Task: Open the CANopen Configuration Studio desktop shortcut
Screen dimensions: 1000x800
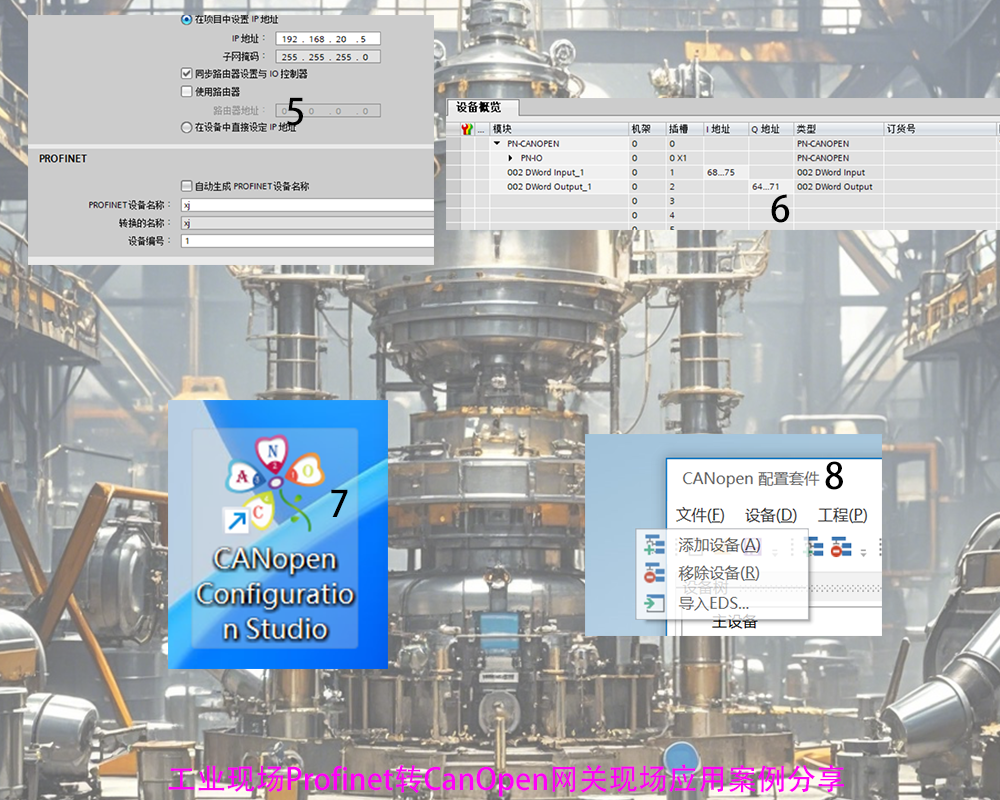Action: point(275,538)
